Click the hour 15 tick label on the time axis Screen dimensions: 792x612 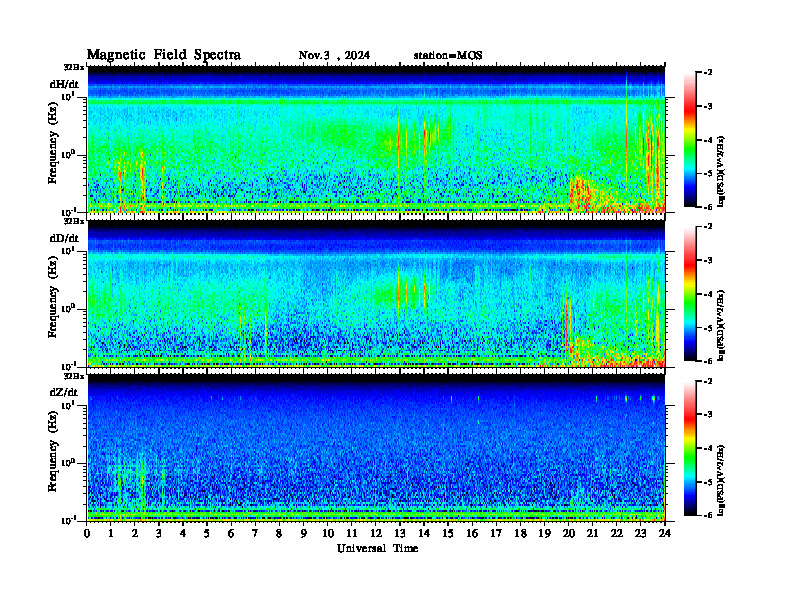[448, 533]
